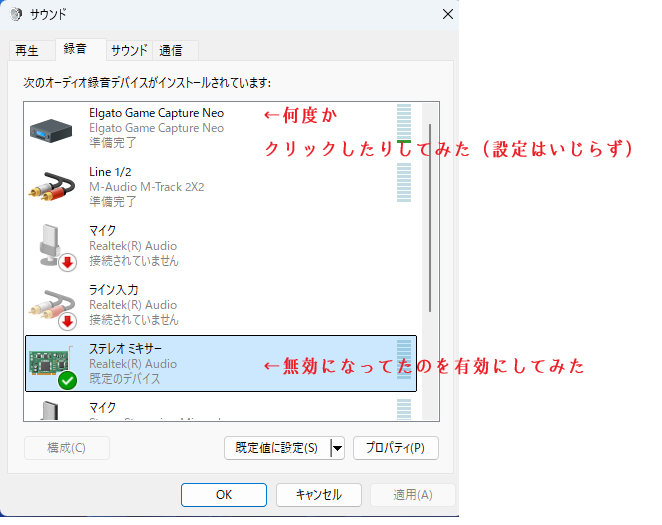Click the キャンセル button
The width and height of the screenshot is (662, 525).
pos(319,495)
